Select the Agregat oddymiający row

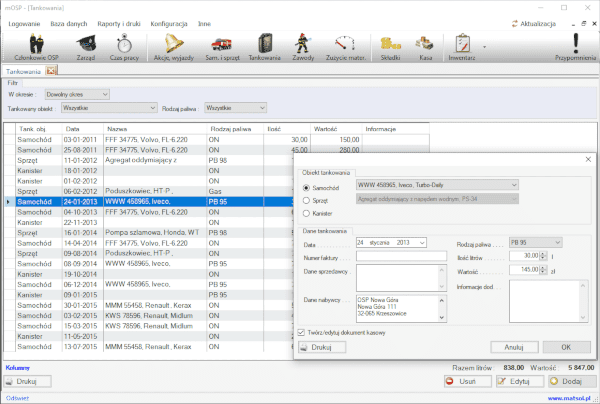[x=149, y=160]
